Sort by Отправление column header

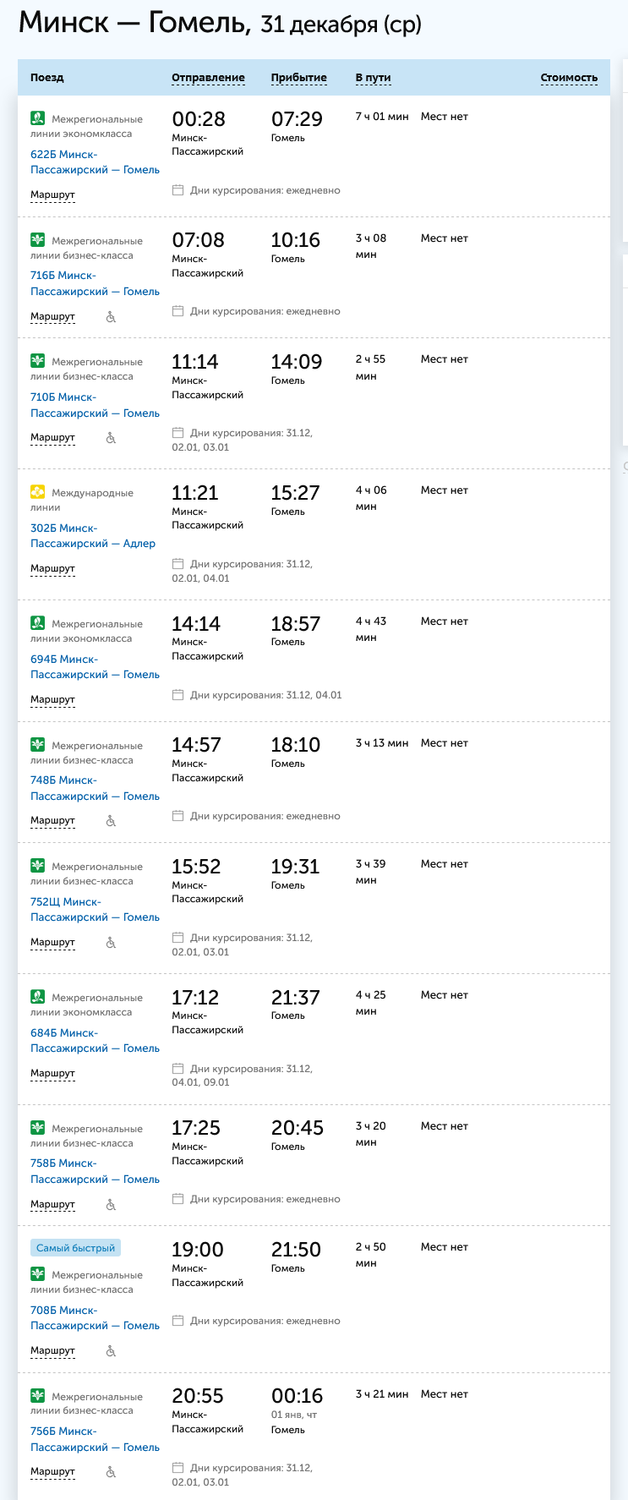coord(208,78)
